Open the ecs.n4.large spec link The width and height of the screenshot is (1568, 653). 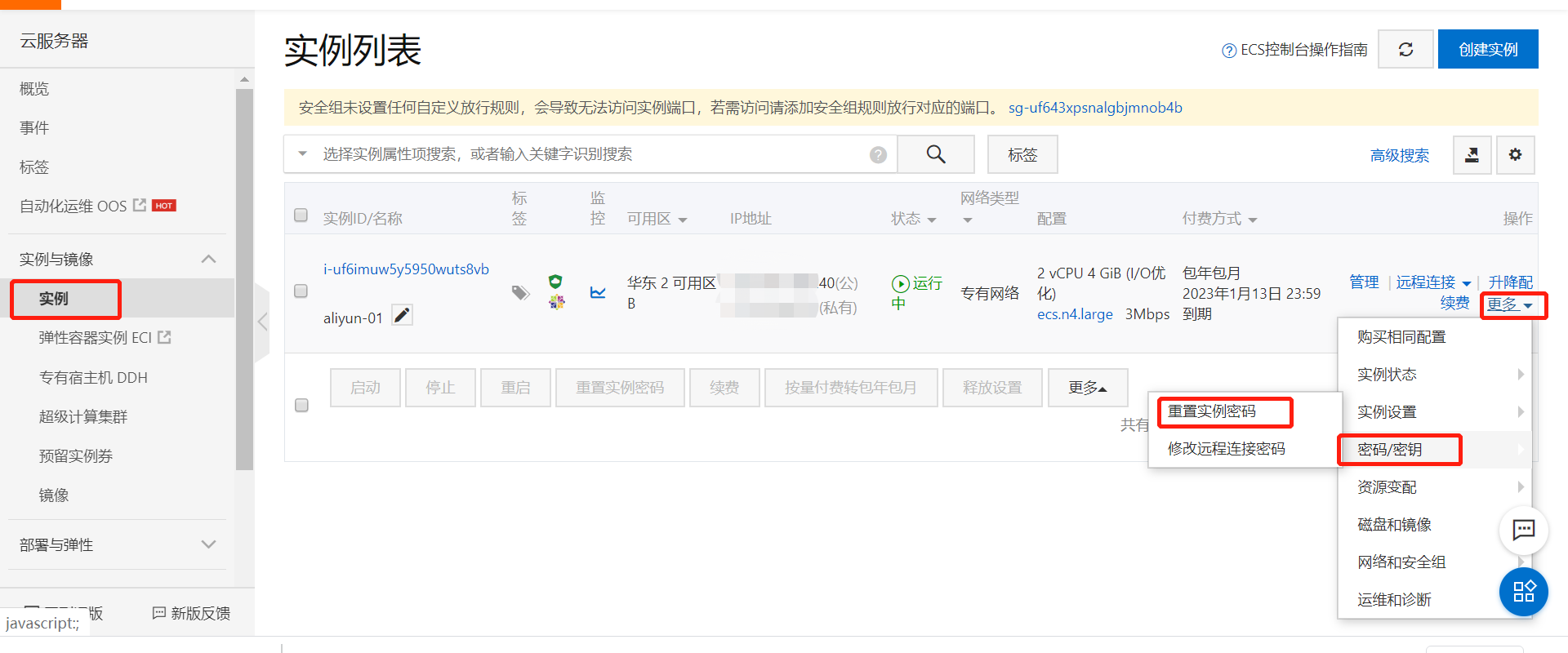coord(1075,314)
